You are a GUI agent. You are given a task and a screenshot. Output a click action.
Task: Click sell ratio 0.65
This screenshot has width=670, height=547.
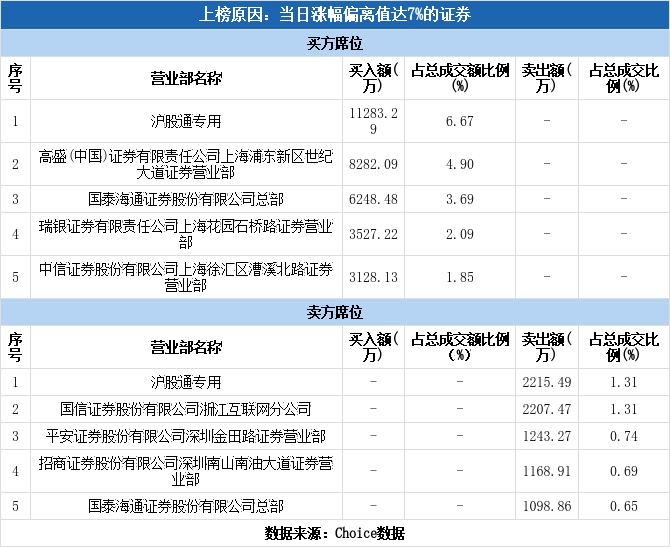pyautogui.click(x=624, y=506)
